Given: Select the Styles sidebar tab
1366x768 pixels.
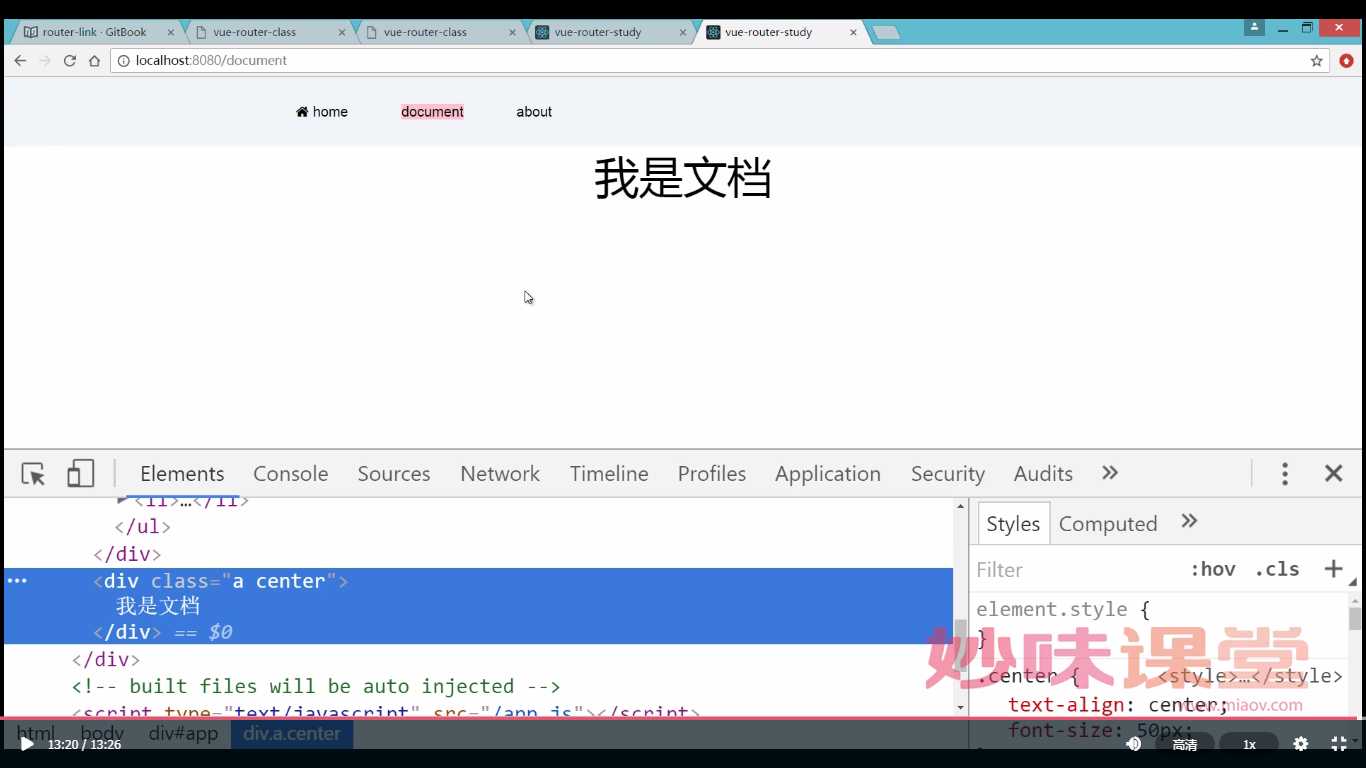Looking at the screenshot, I should point(1013,524).
